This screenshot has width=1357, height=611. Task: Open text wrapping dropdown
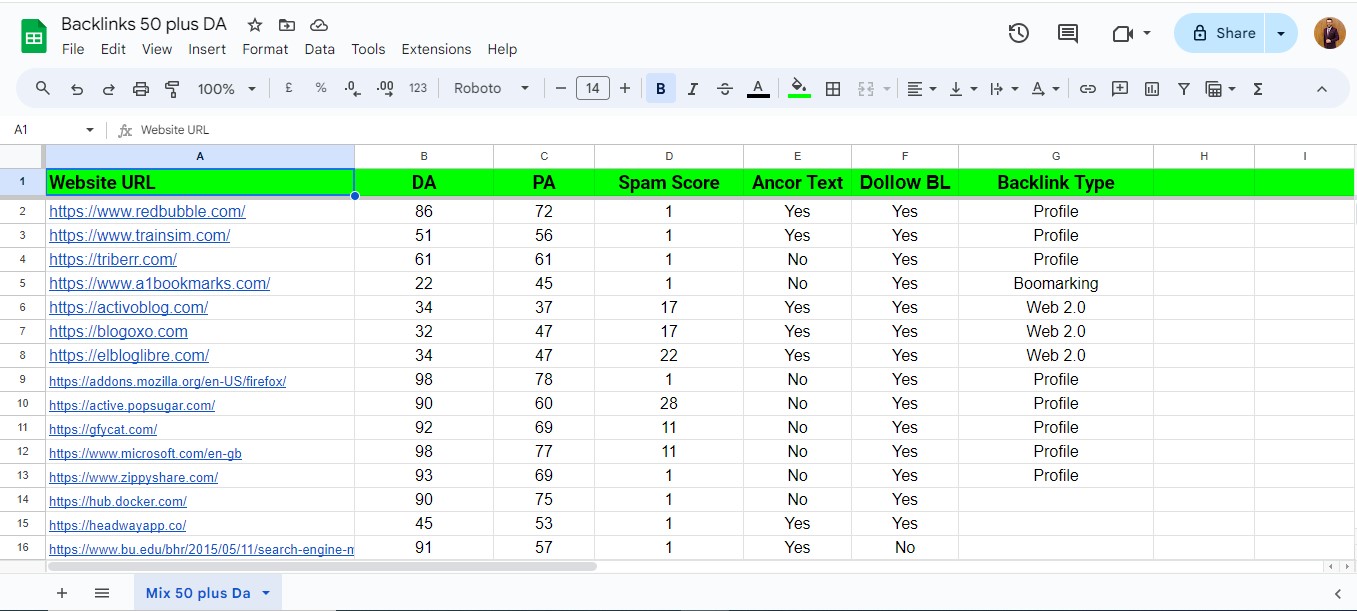1003,88
